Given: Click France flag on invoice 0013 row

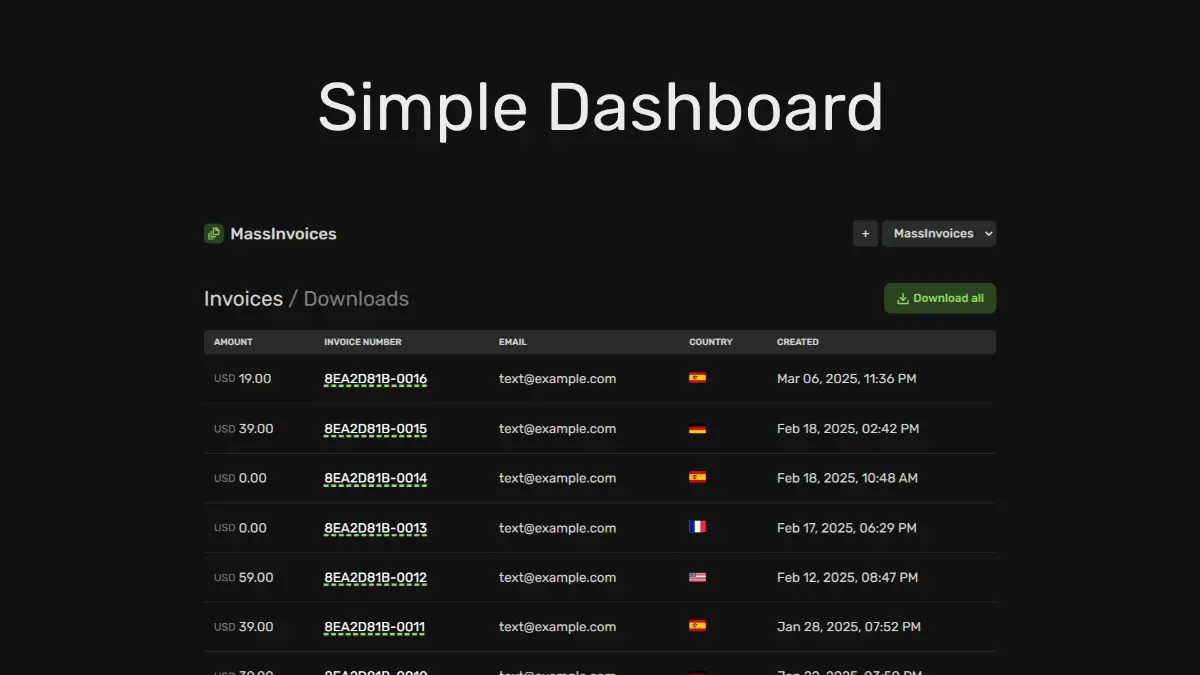Looking at the screenshot, I should tap(697, 527).
